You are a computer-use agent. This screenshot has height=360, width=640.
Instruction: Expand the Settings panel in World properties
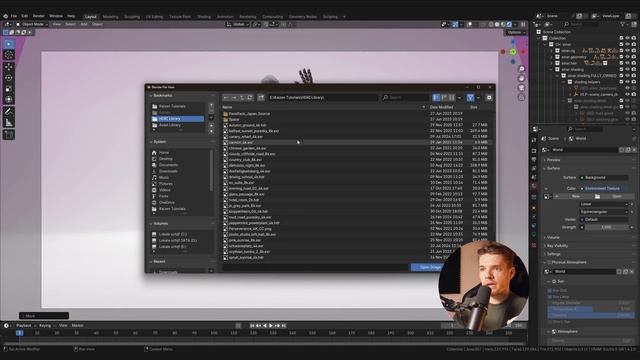click(553, 254)
